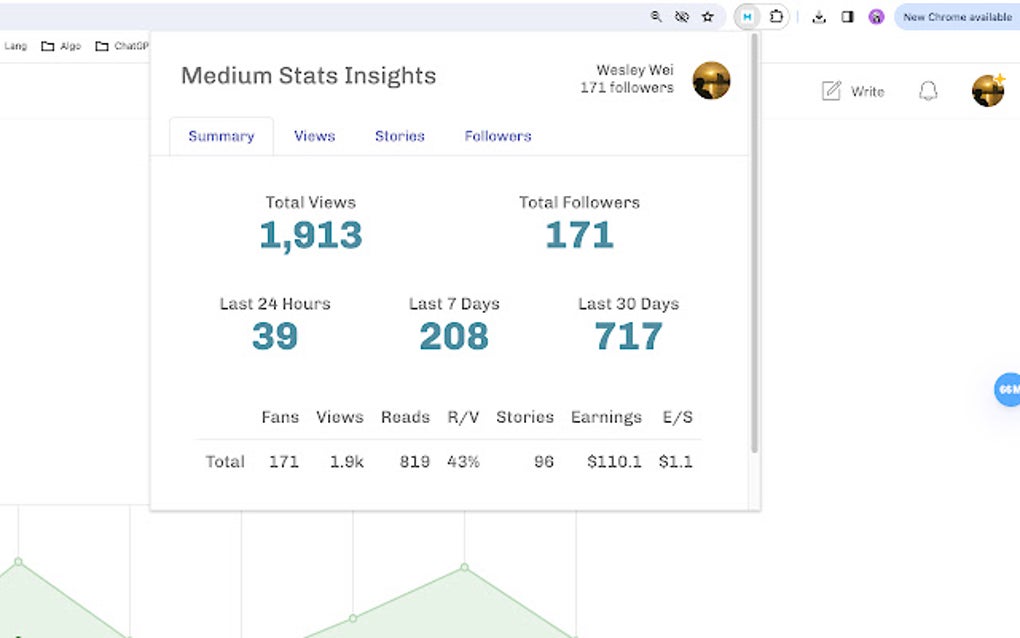Switch to the Views tab
This screenshot has height=638, width=1020.
click(x=314, y=135)
